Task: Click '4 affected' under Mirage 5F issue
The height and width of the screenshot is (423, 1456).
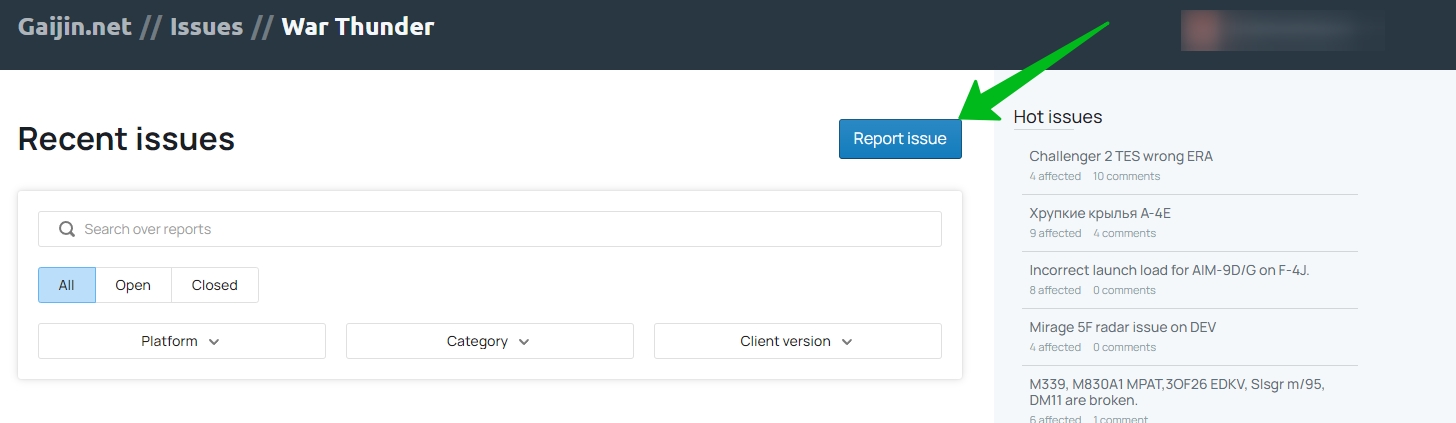Action: (1055, 347)
